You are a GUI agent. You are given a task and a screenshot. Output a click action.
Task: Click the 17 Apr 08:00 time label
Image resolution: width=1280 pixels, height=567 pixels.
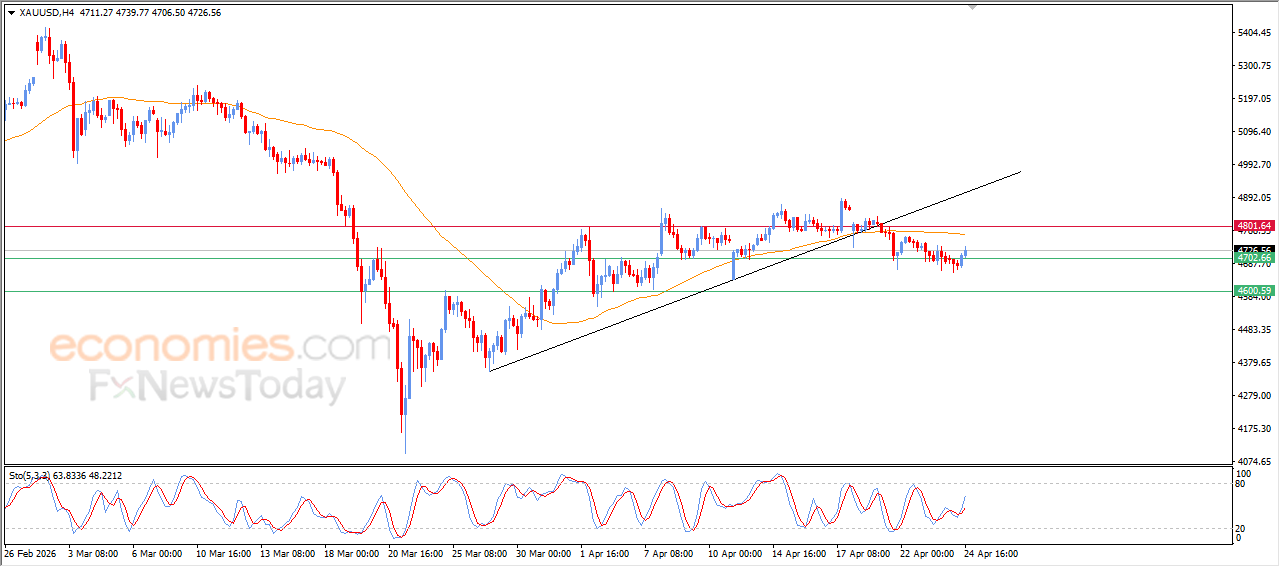864,552
